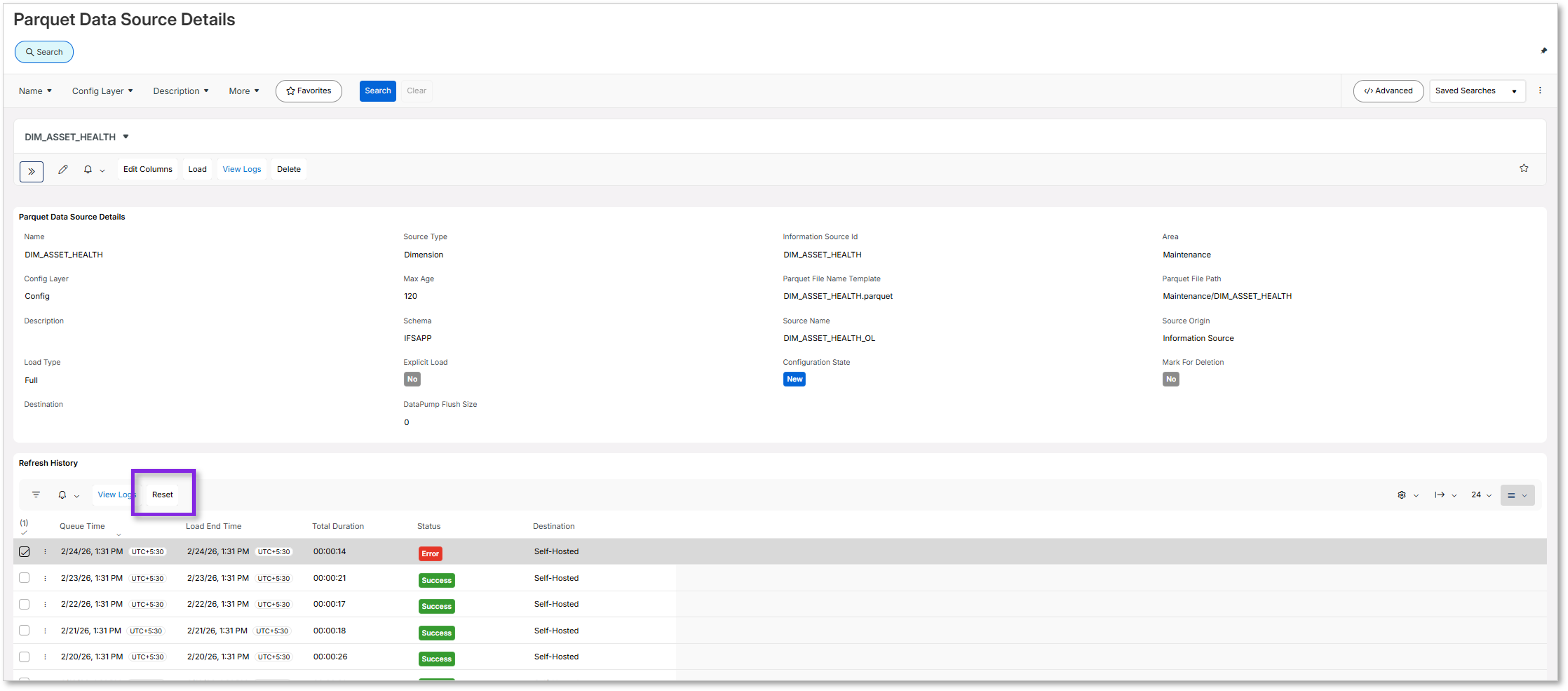Click the pin icon at top right
Viewport: 1568px width, 691px height.
point(1543,51)
